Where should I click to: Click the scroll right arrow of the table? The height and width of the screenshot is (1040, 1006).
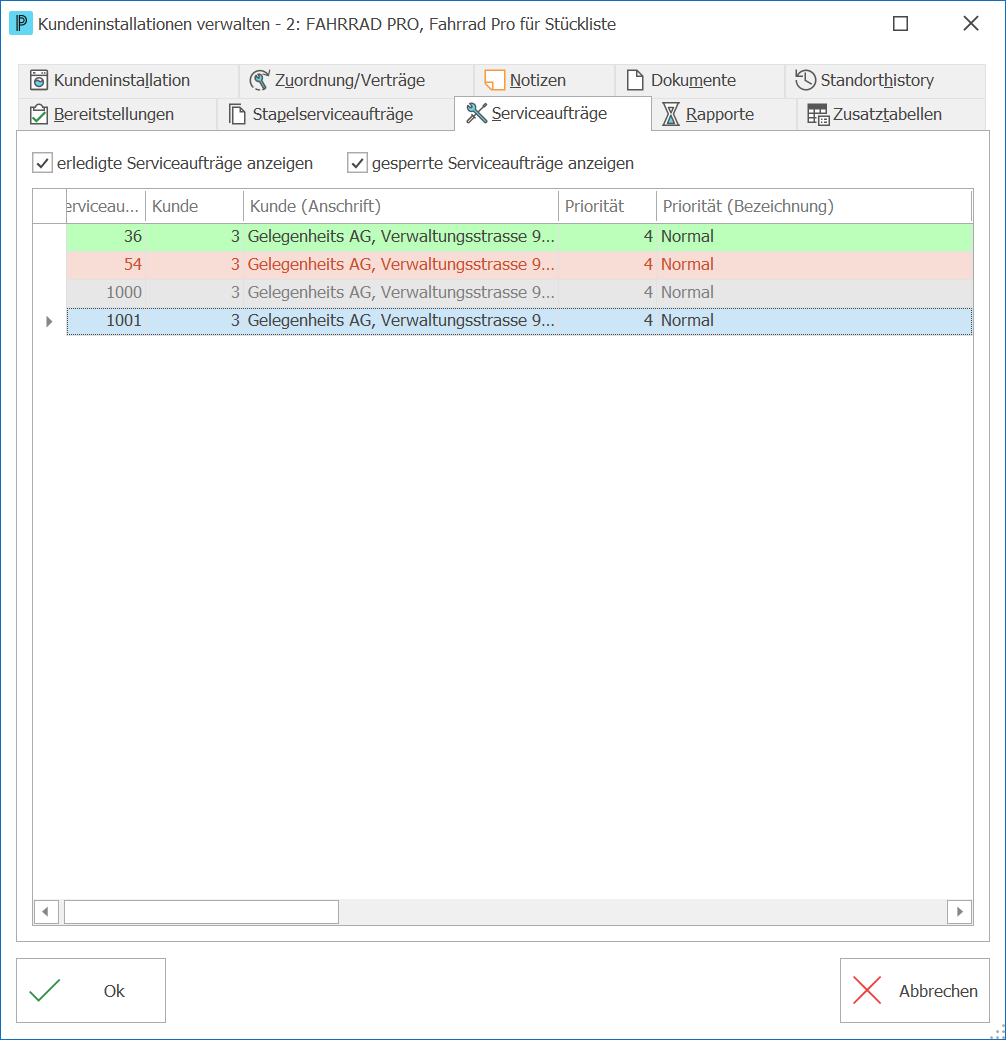pos(960,912)
